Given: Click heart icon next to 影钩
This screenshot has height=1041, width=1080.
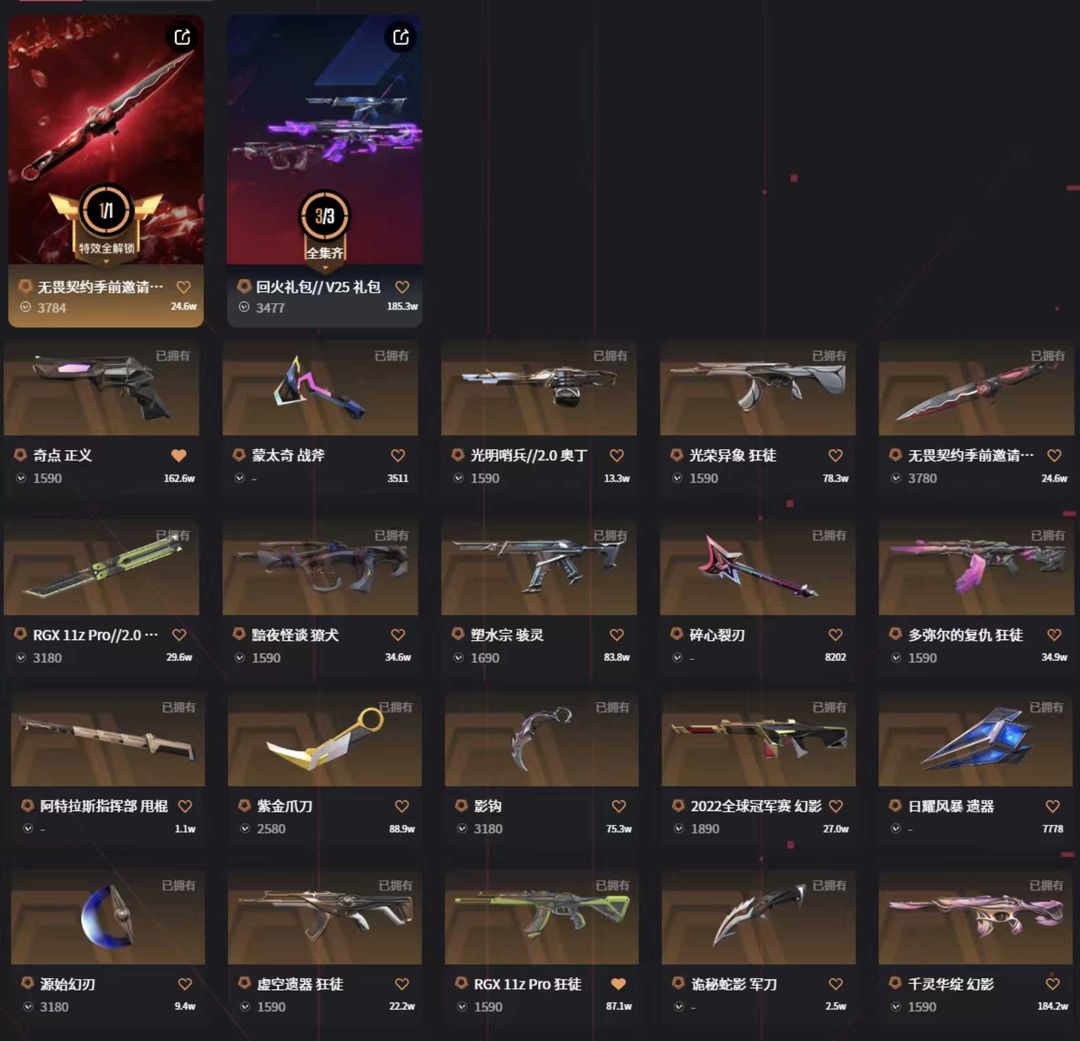Looking at the screenshot, I should [x=619, y=806].
